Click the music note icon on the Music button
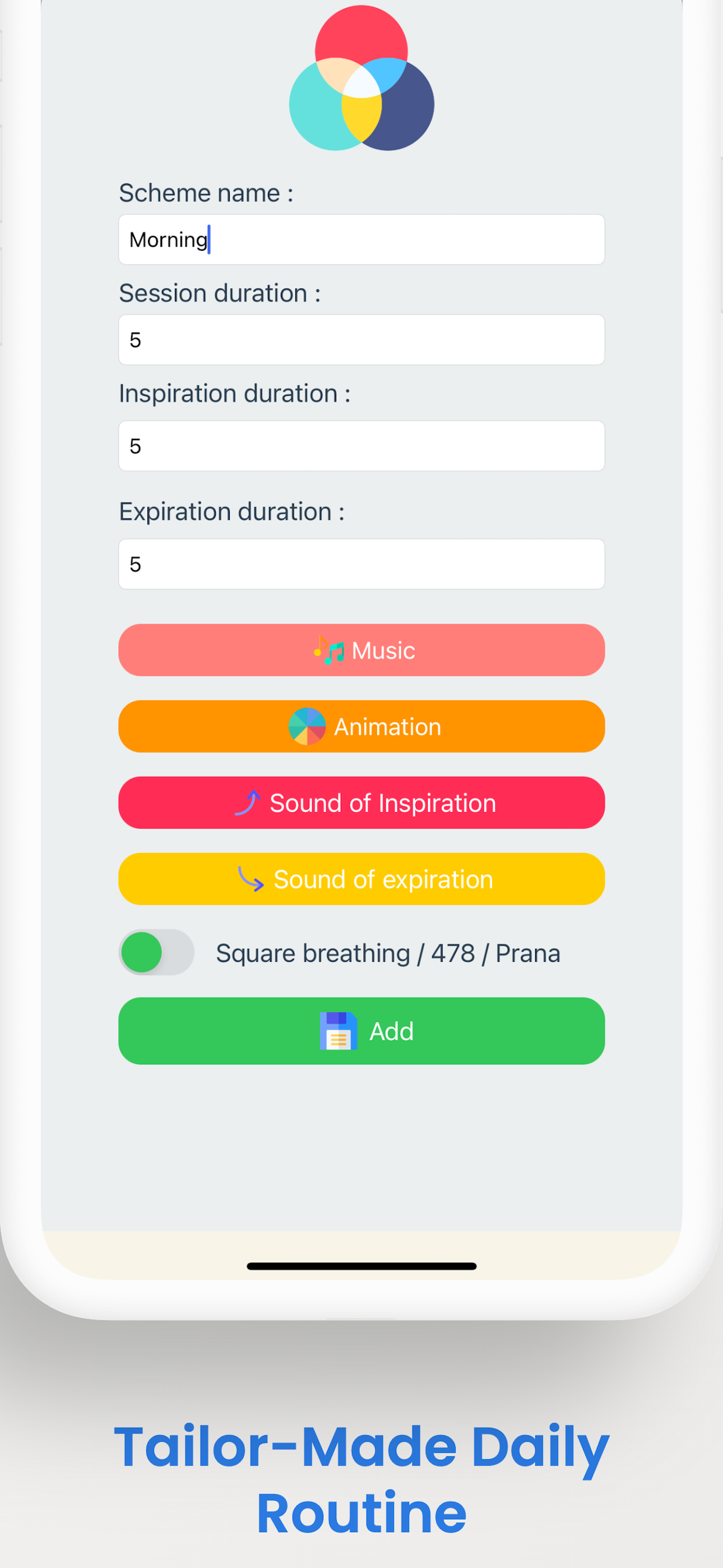This screenshot has width=723, height=1568. 328,650
